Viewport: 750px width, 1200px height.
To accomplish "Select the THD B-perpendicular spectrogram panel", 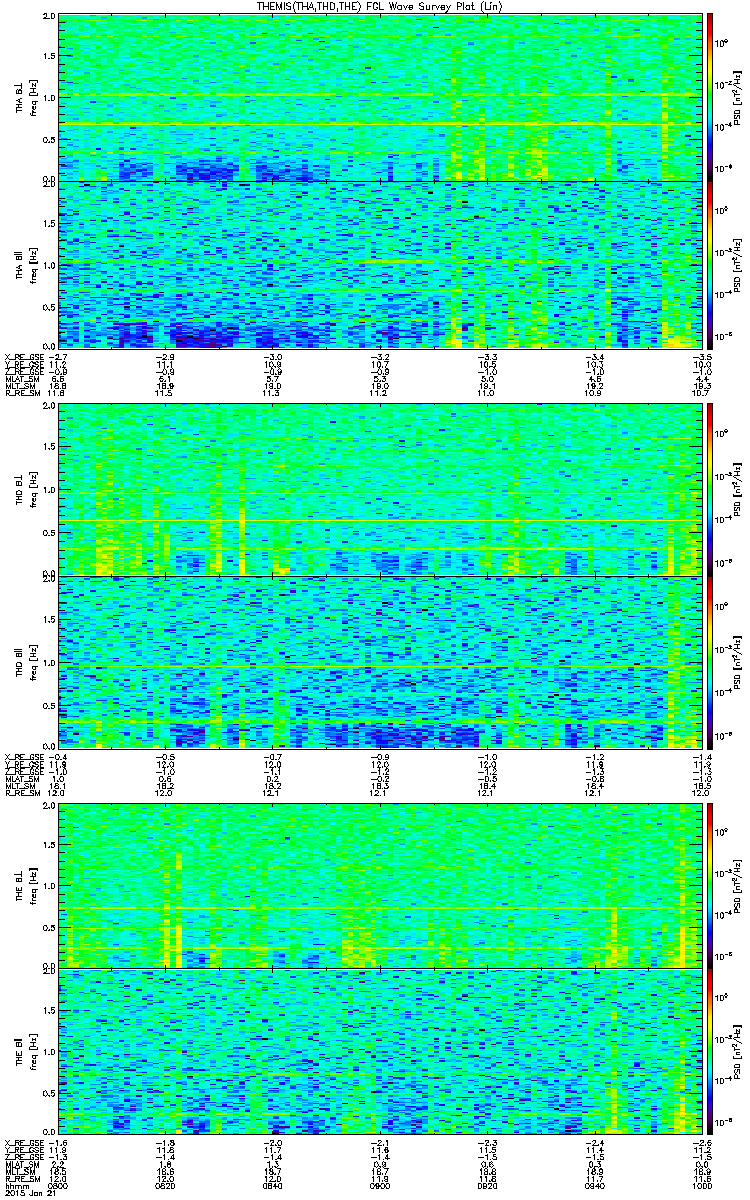I will point(376,490).
